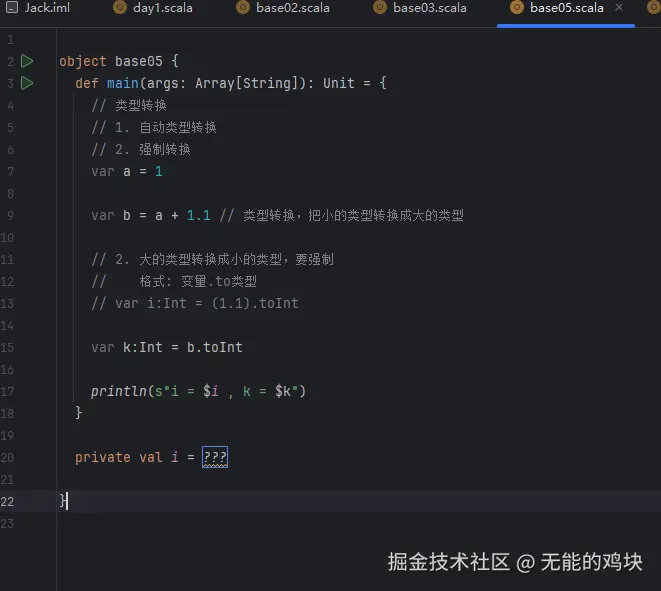Image resolution: width=661 pixels, height=591 pixels.
Task: Click the Jack.iml file icon
Action: 12,7
